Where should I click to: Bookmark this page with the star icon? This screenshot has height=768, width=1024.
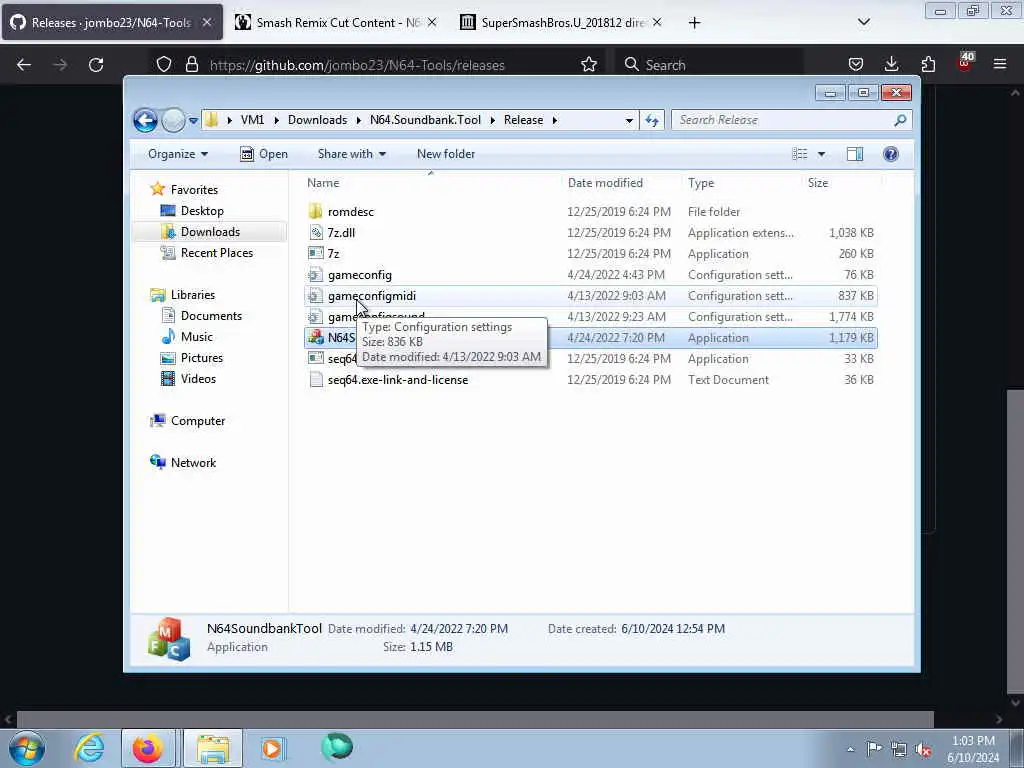click(588, 65)
